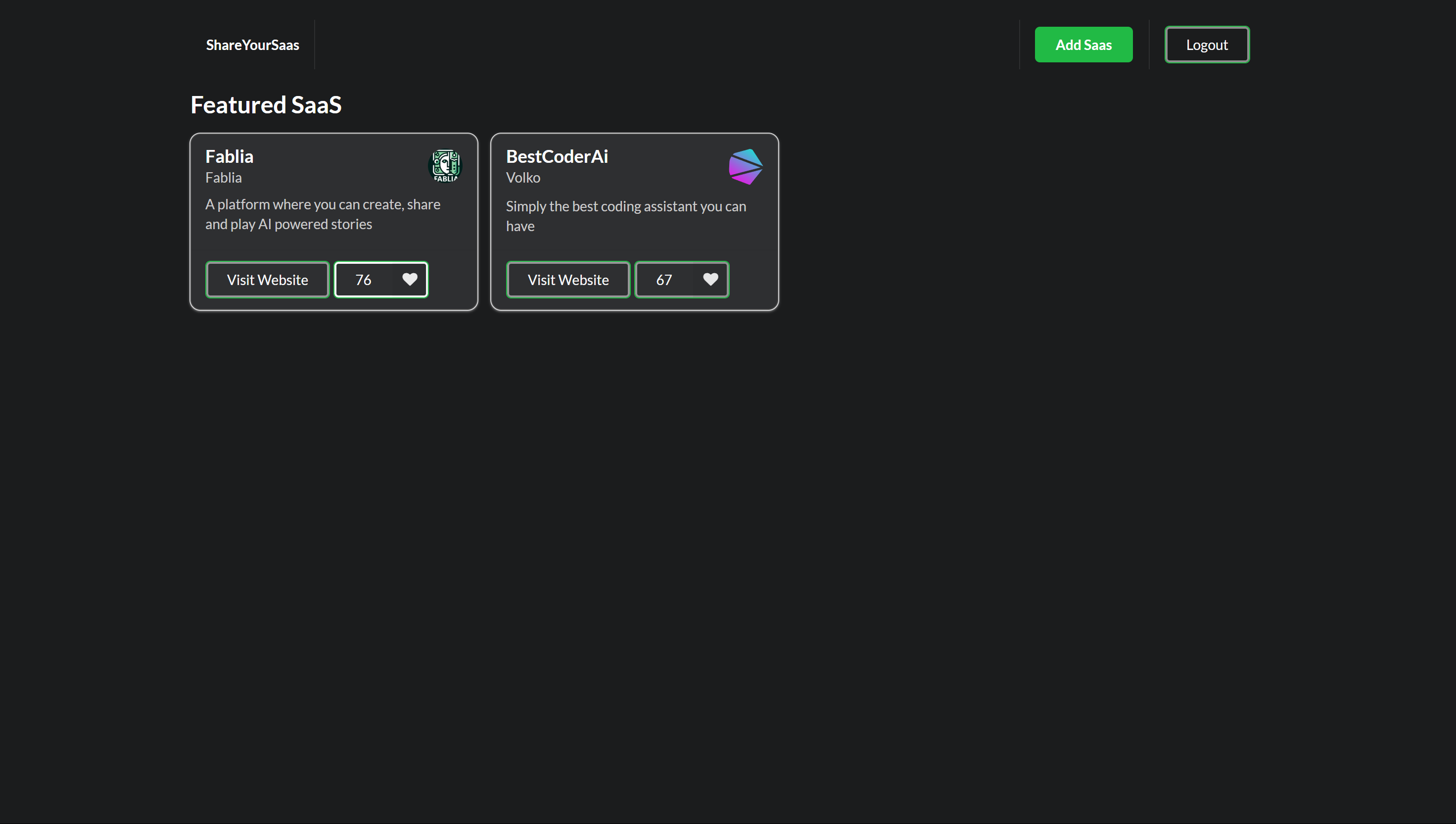The width and height of the screenshot is (1456, 824).
Task: Click the 'A platform where you can create' description
Action: pyautogui.click(x=323, y=214)
